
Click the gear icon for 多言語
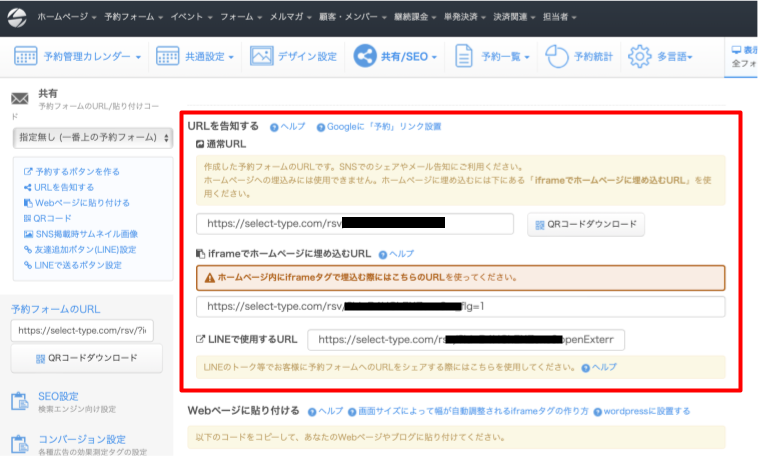[x=639, y=56]
